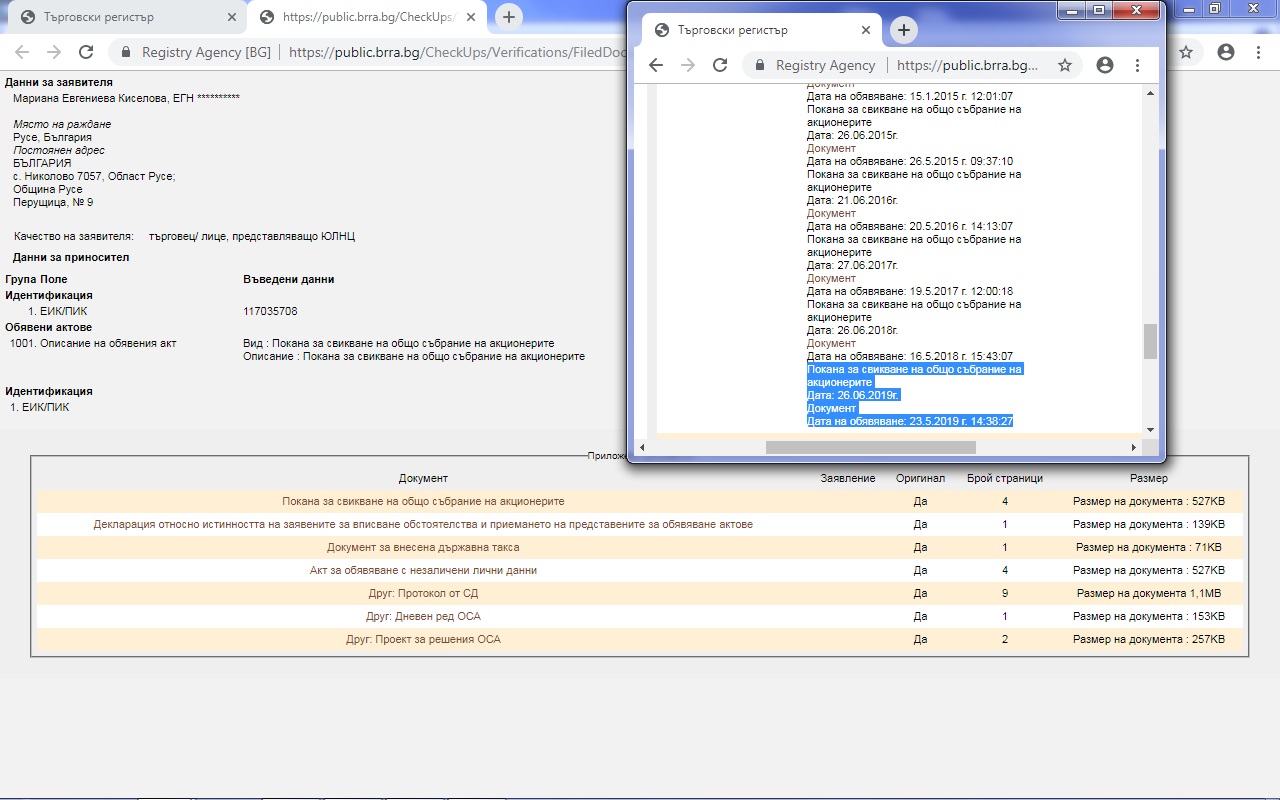
Task: Select the public.brra.bg tab in main window
Action: tap(365, 17)
